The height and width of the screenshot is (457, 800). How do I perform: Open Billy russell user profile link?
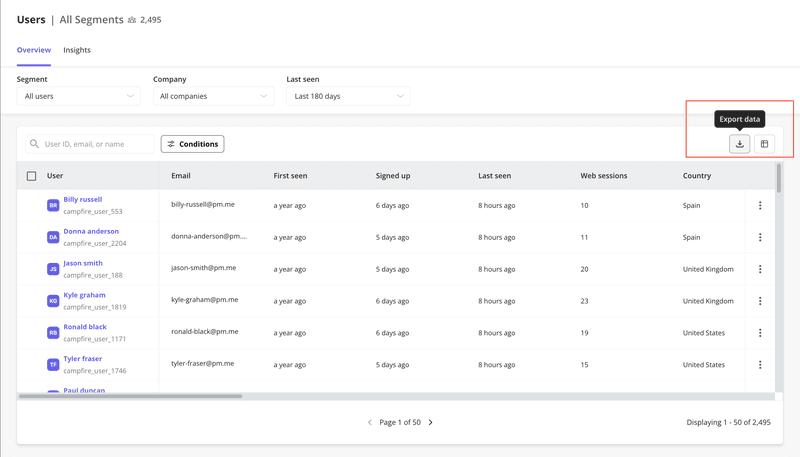pyautogui.click(x=83, y=199)
